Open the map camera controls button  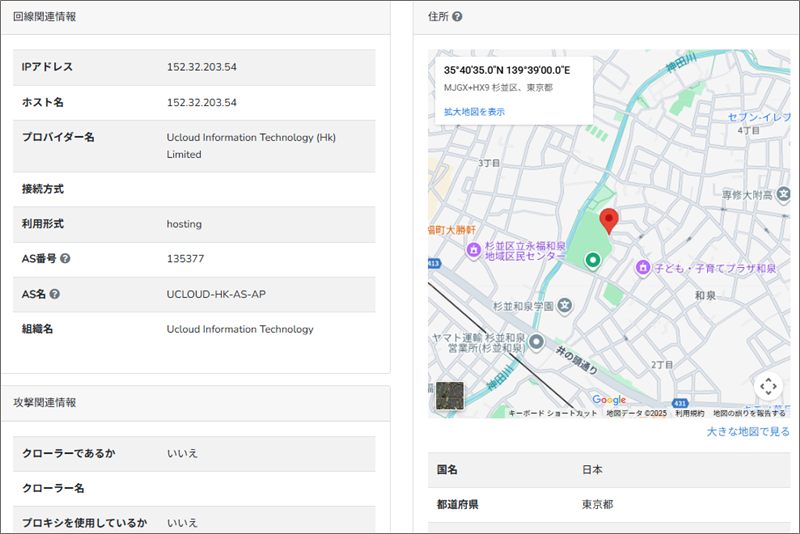pos(767,386)
